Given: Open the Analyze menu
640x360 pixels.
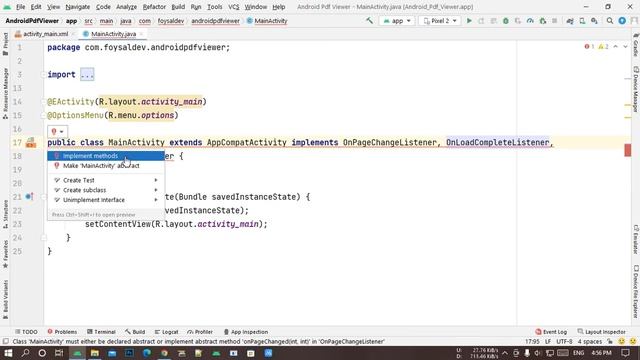Looking at the screenshot, I should (126, 7).
